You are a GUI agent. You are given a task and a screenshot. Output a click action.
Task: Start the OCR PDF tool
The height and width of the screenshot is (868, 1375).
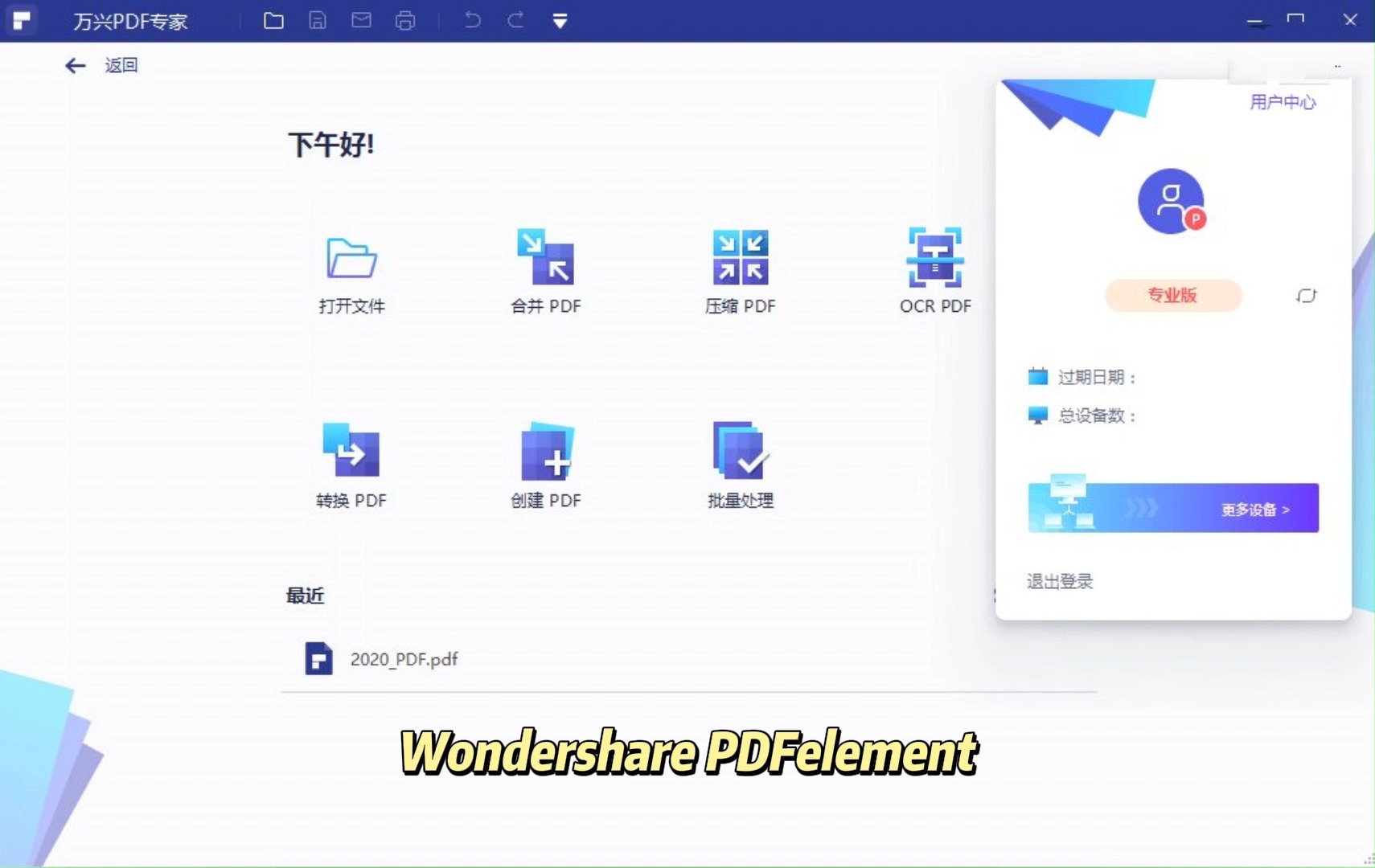[x=934, y=272]
